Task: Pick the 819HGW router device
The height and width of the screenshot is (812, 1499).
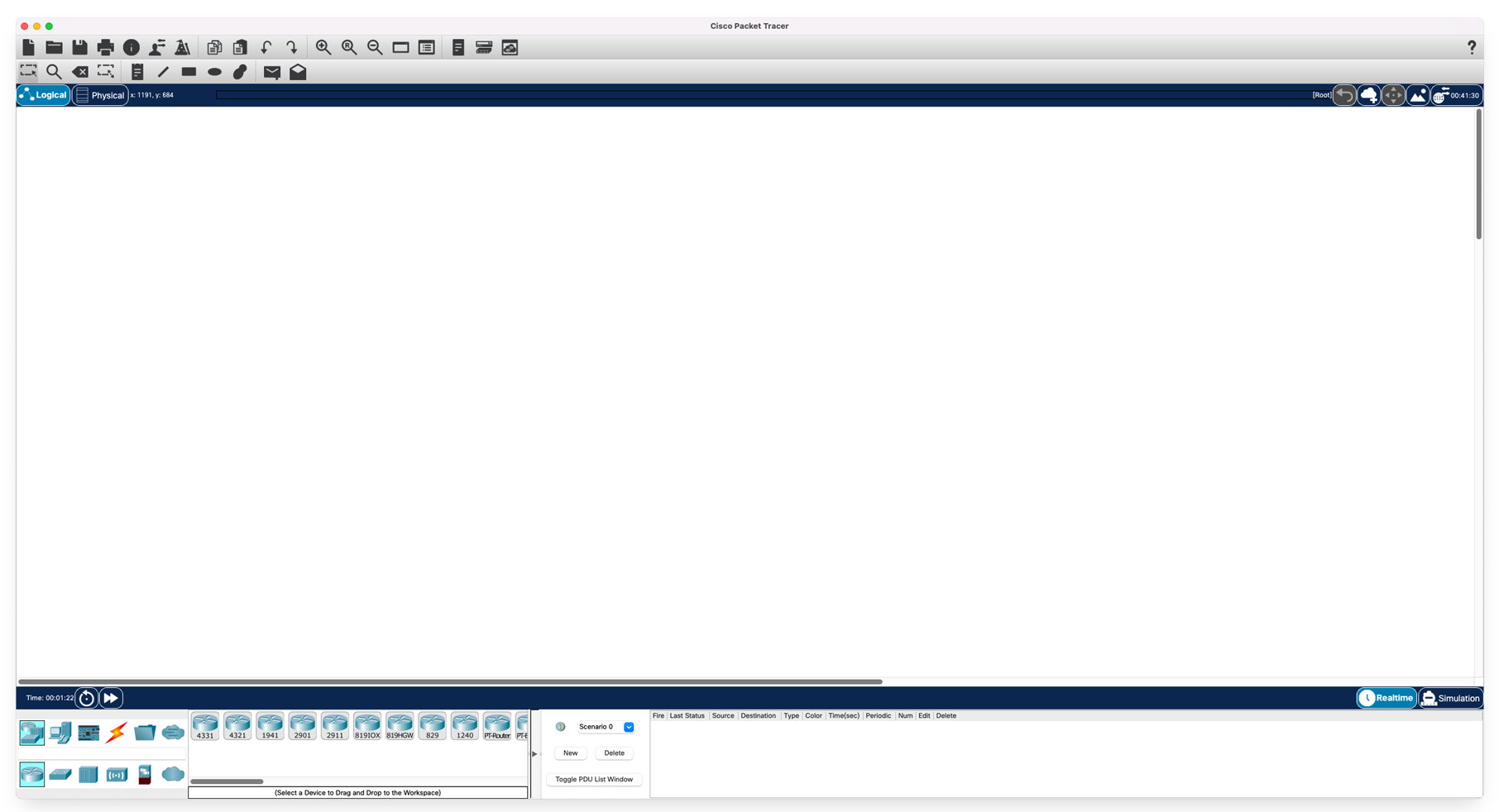Action: (400, 725)
